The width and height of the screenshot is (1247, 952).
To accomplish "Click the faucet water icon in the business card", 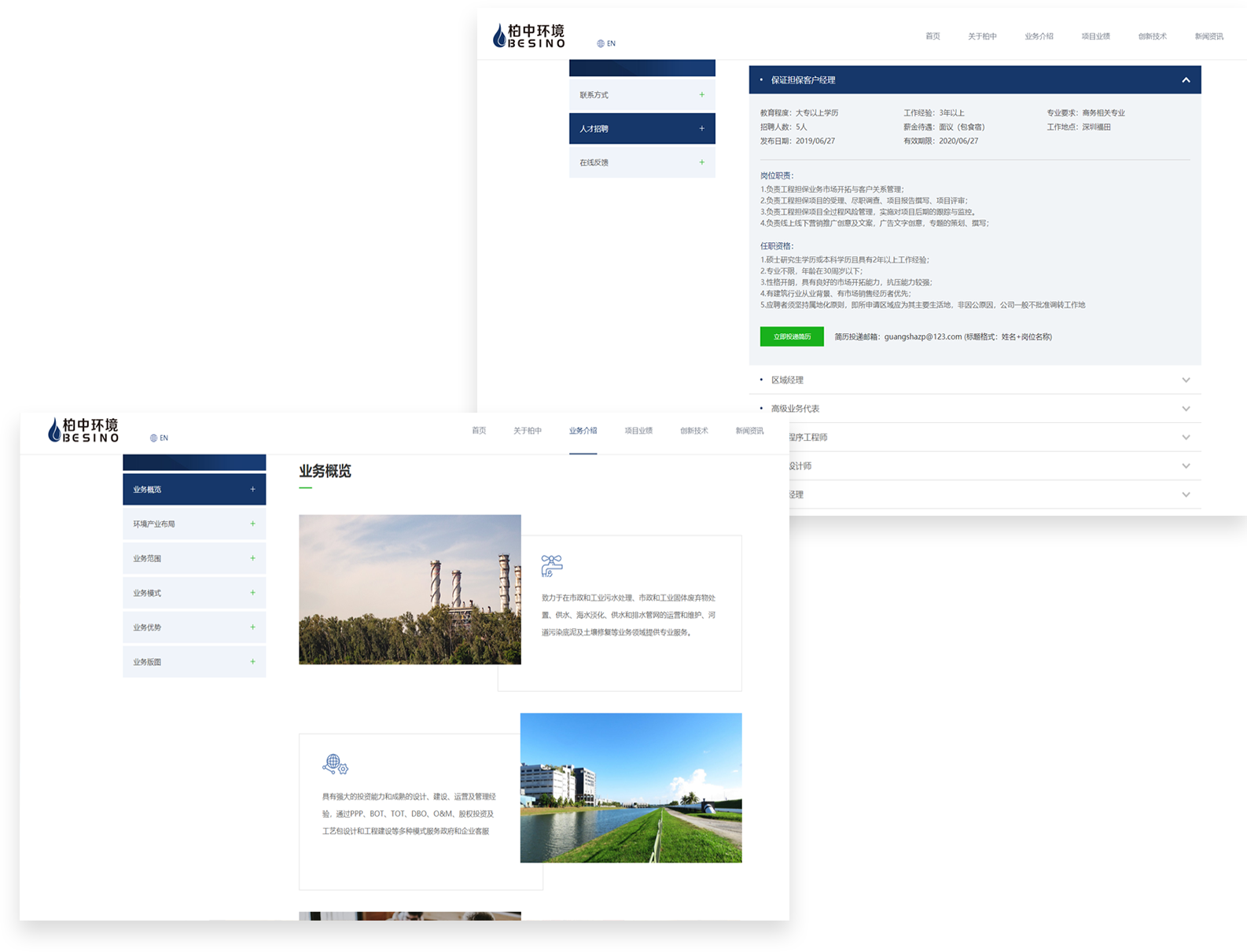I will (552, 565).
